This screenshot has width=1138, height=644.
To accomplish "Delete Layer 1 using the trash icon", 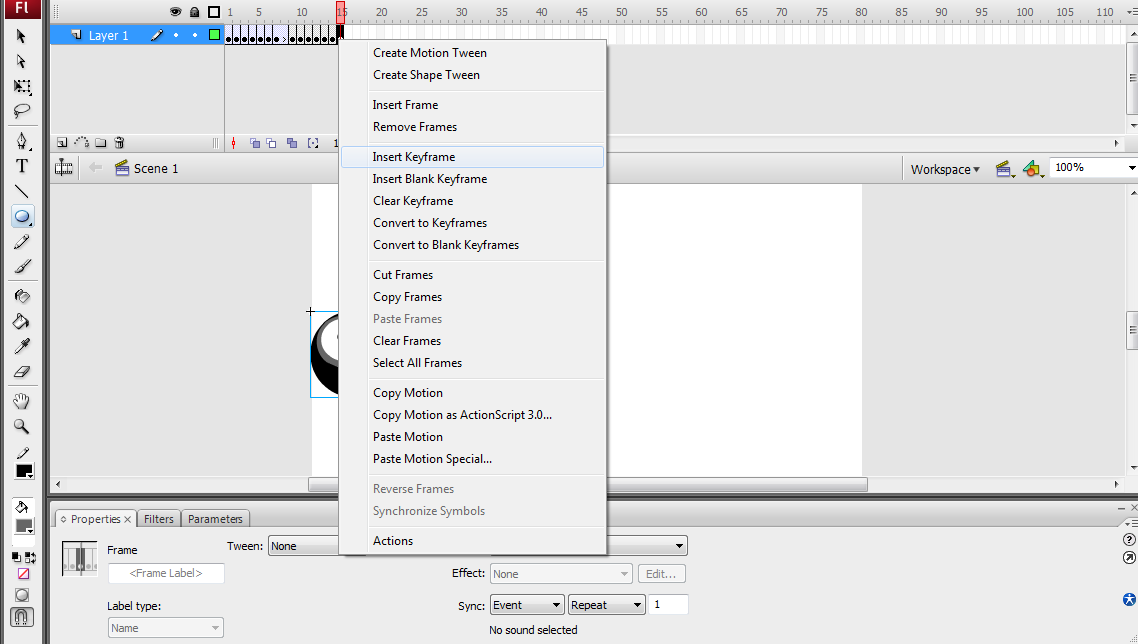I will (x=119, y=141).
